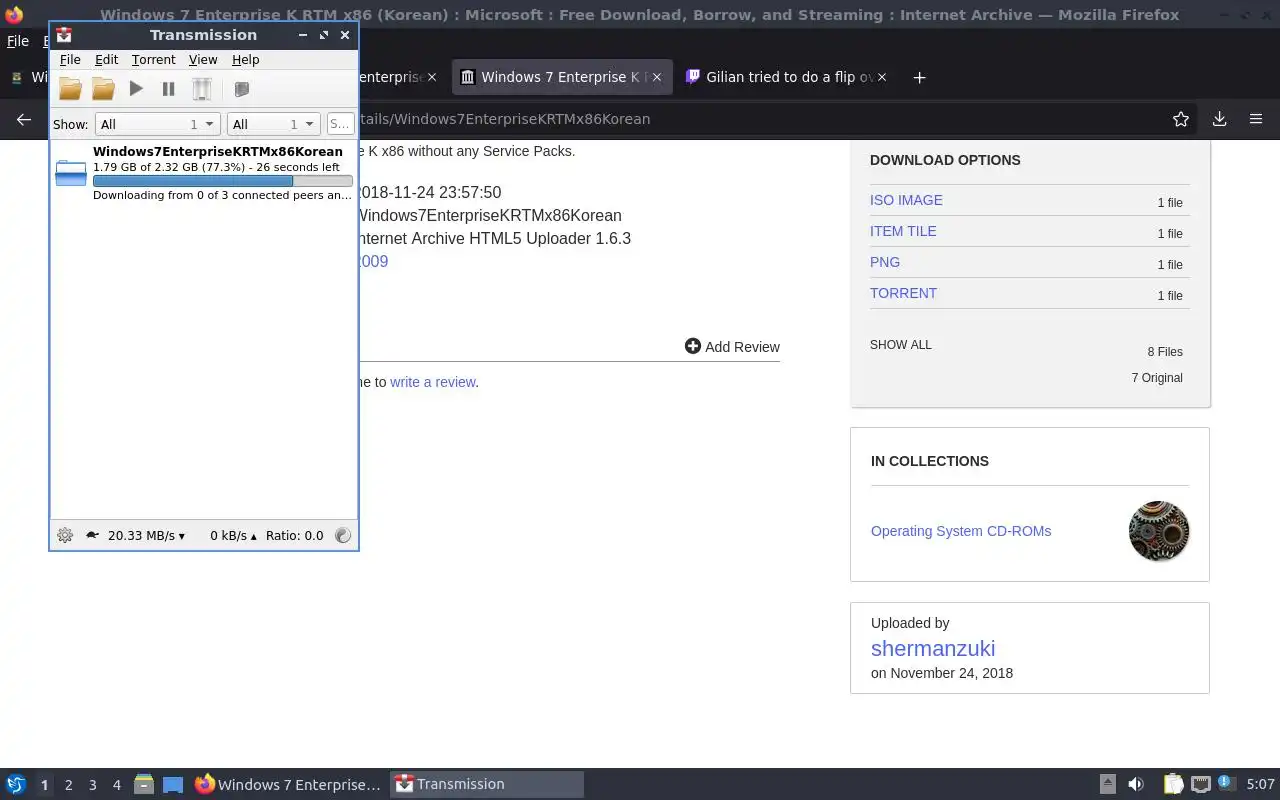Click the second folder icon in Transmission toolbar
1280x800 pixels.
(103, 89)
